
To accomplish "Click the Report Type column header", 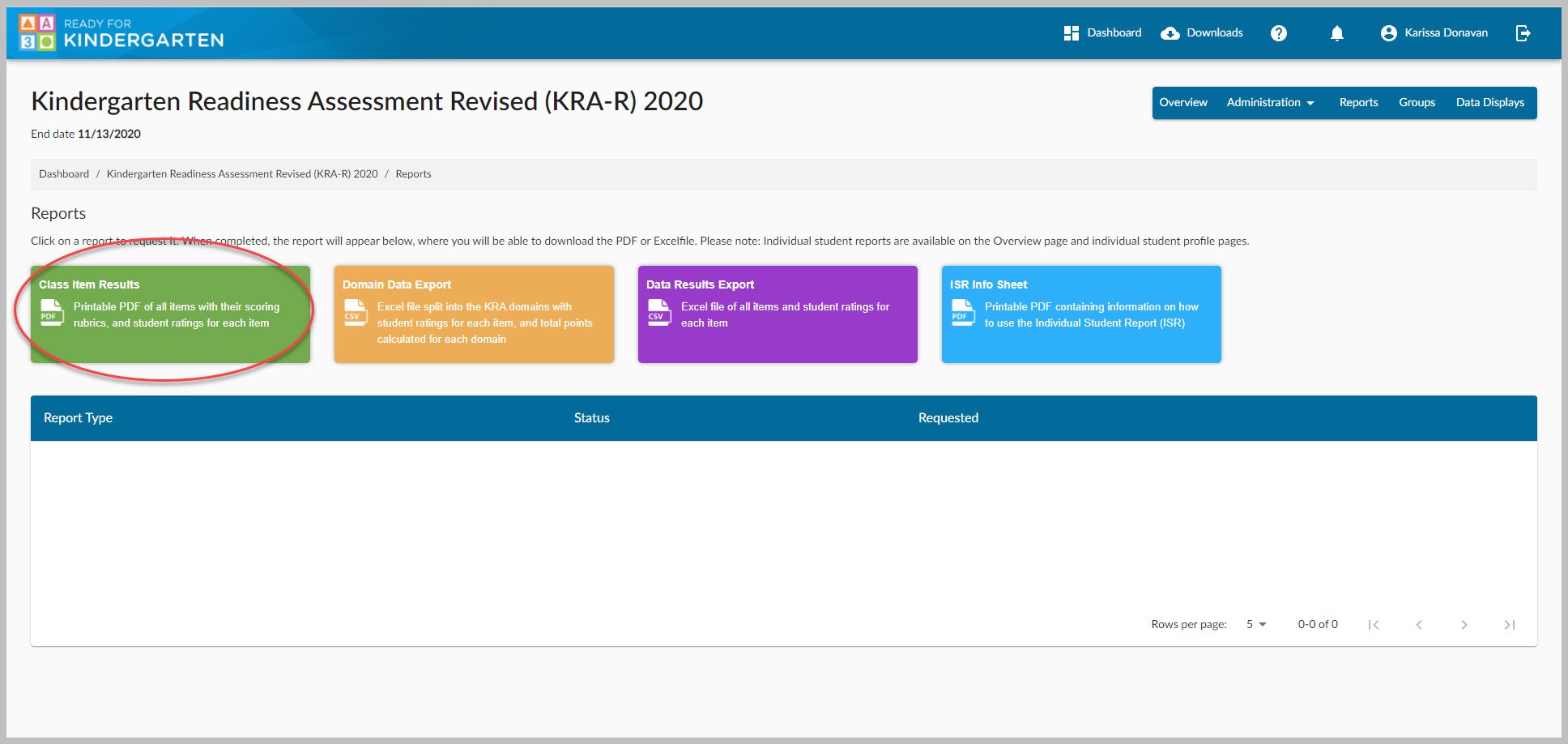I will 78,418.
